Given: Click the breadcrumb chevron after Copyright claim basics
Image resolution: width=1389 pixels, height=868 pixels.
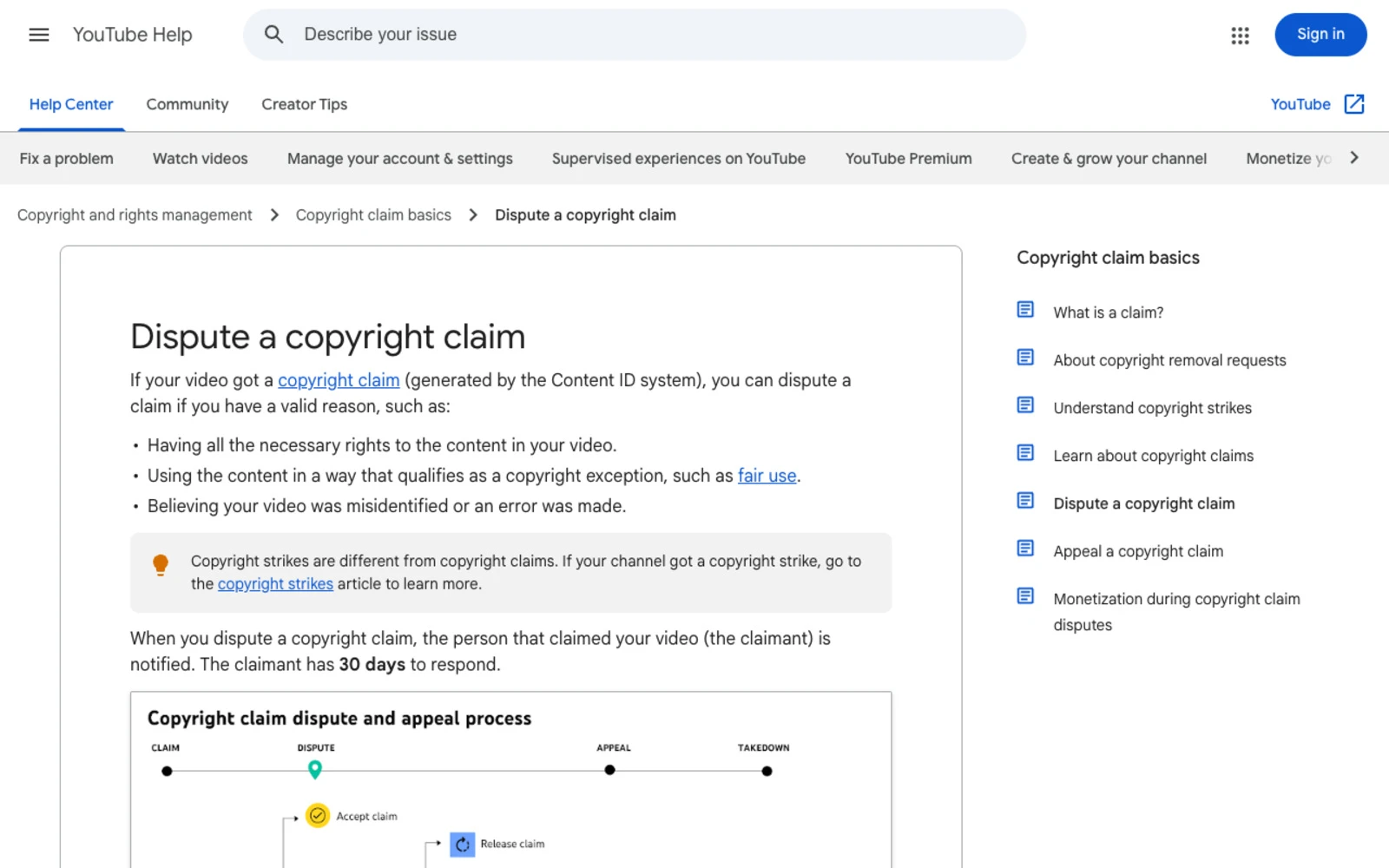Looking at the screenshot, I should [x=473, y=215].
